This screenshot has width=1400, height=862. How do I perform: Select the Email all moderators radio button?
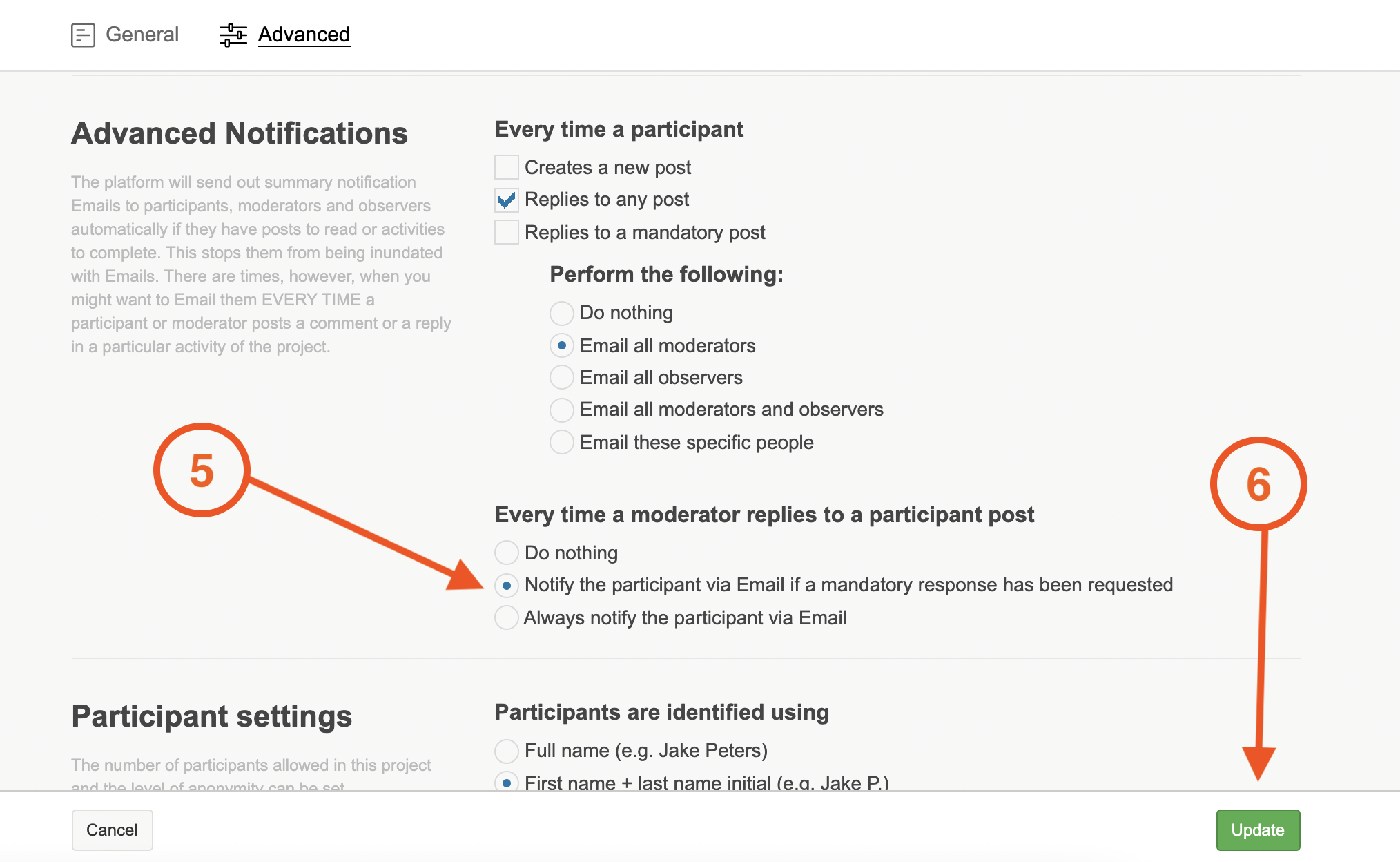click(x=562, y=345)
